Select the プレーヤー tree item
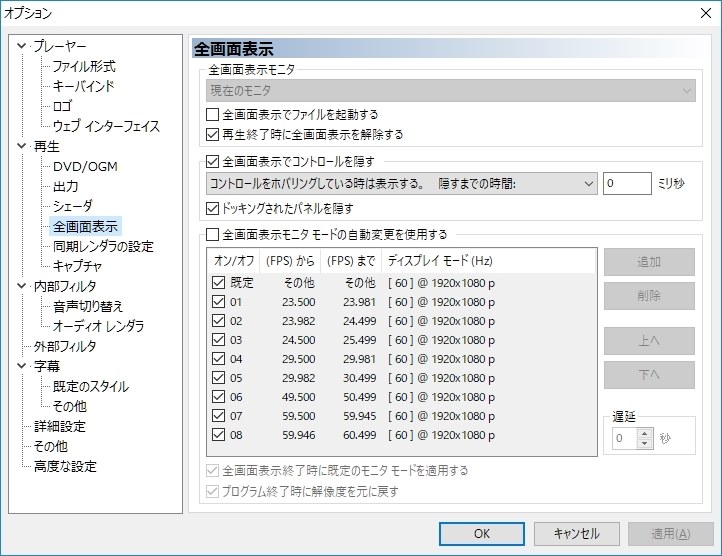 [x=59, y=46]
